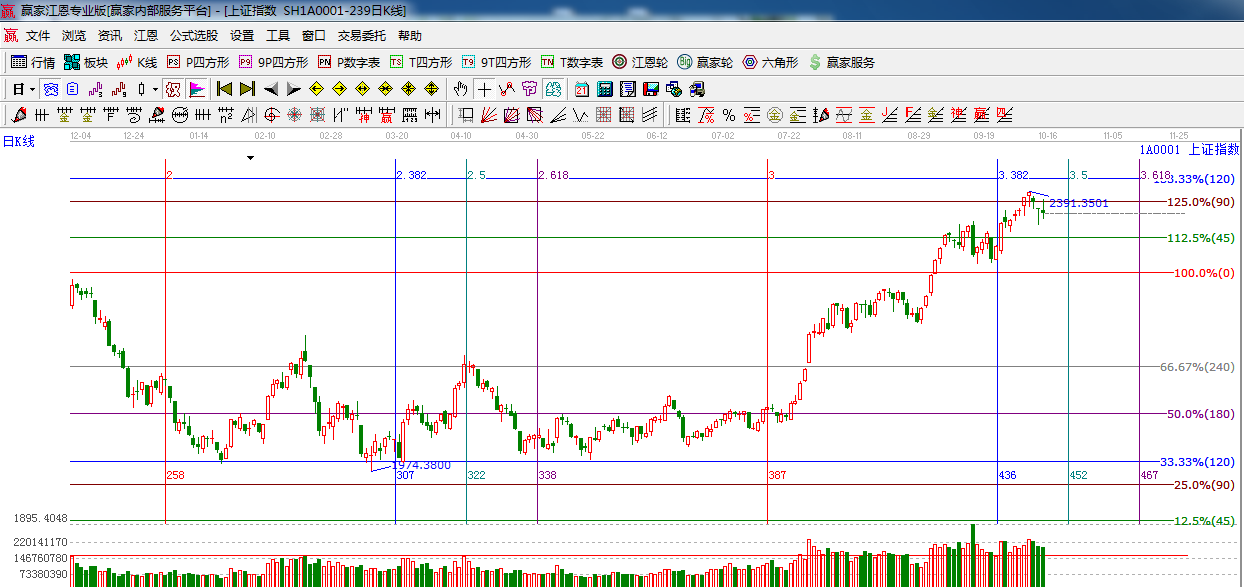The height and width of the screenshot is (587, 1244).
Task: Open the 公式选股 menu
Action: pyautogui.click(x=193, y=35)
